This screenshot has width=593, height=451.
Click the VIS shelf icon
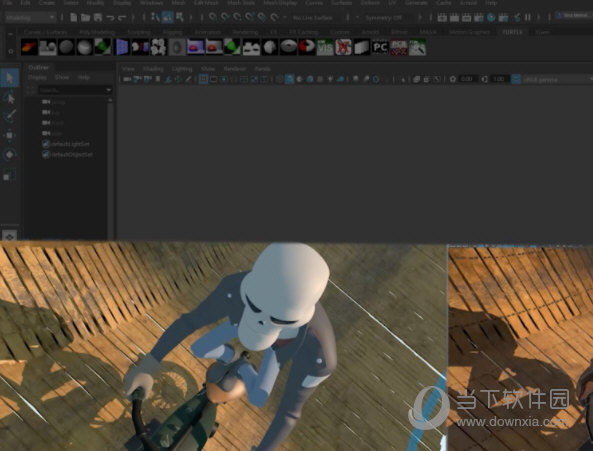pyautogui.click(x=325, y=47)
